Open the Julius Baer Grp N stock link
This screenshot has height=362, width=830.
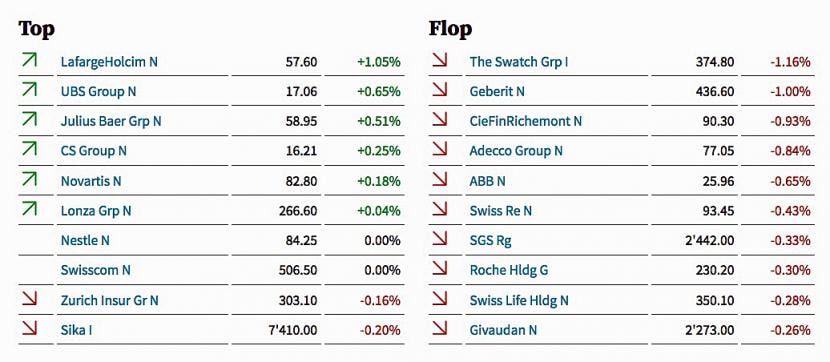tap(111, 121)
